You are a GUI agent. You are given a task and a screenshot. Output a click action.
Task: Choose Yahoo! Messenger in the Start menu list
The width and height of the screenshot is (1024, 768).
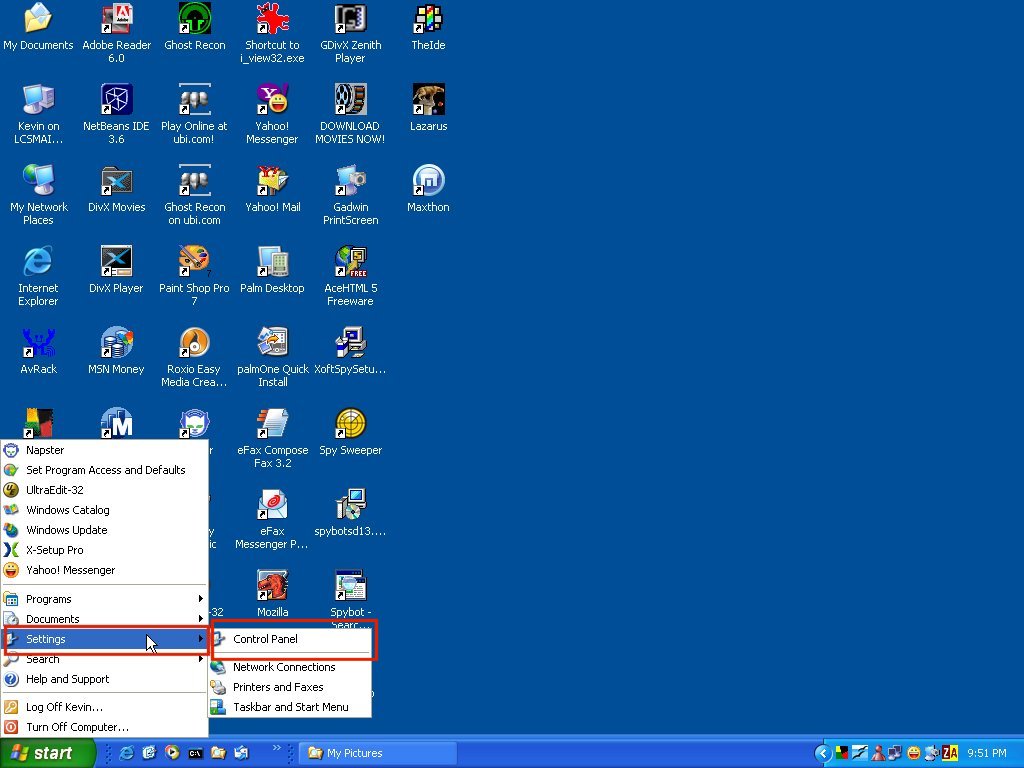[x=104, y=570]
